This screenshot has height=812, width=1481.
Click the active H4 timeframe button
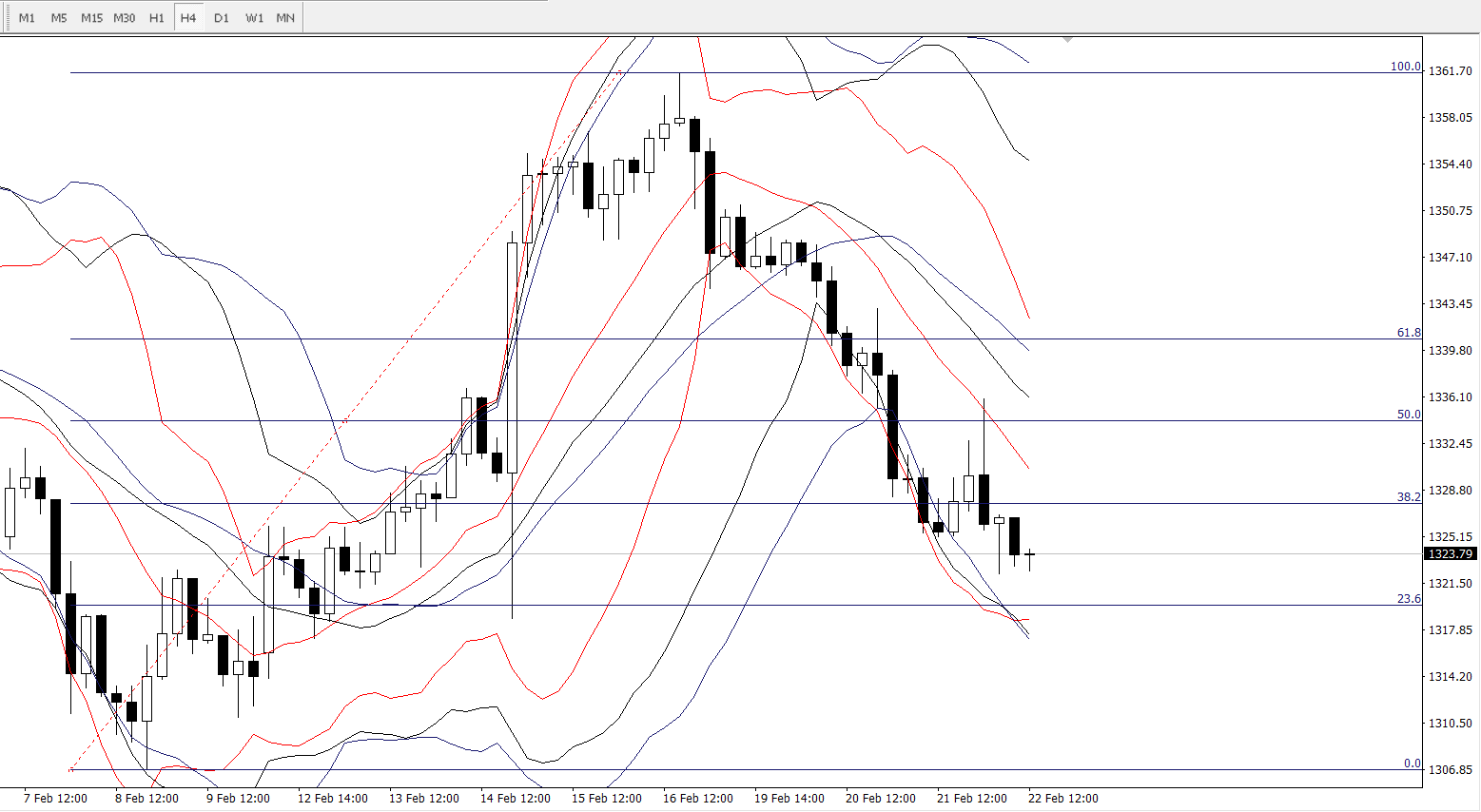(x=188, y=18)
